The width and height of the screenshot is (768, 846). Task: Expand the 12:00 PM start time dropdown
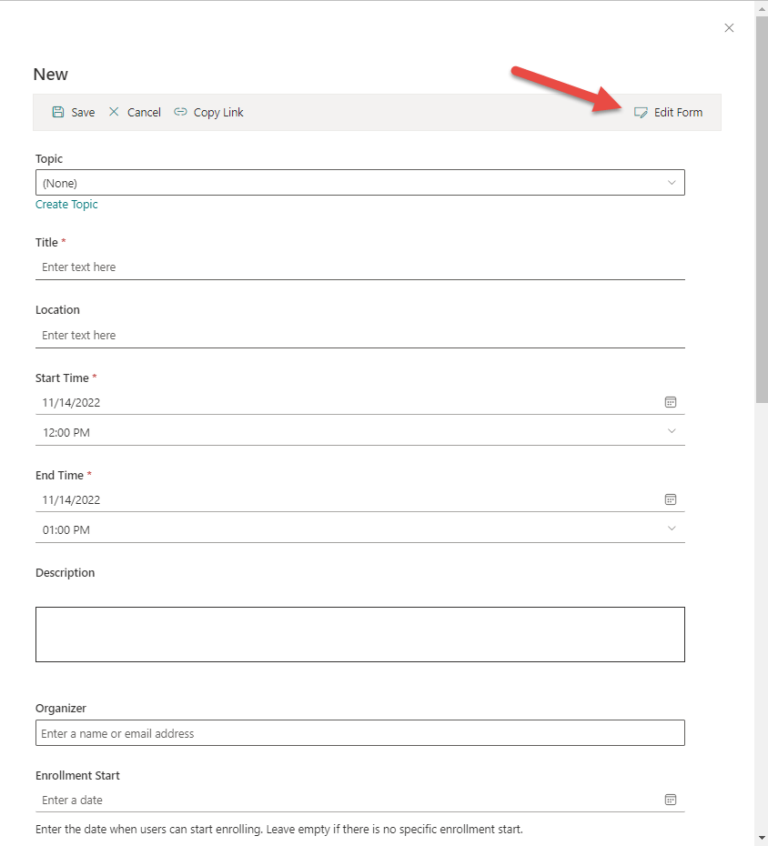pos(672,431)
